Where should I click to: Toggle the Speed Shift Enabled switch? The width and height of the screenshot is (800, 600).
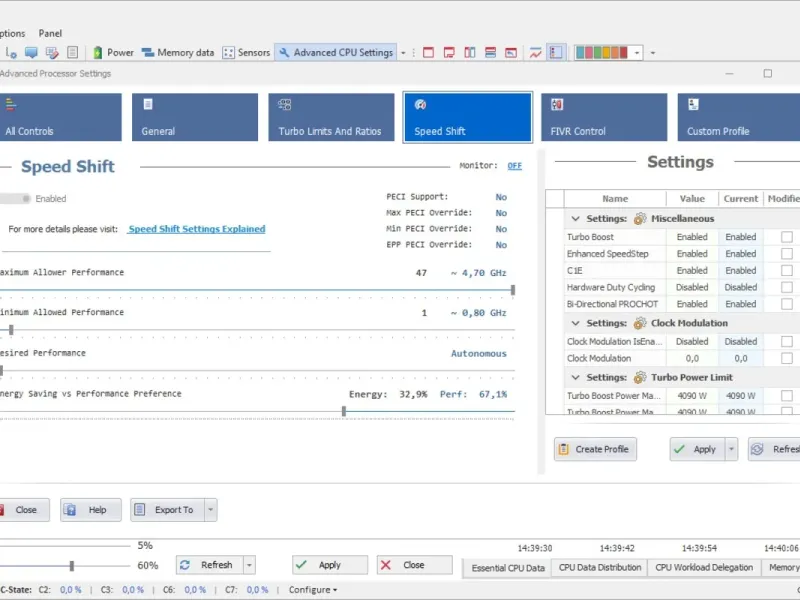[x=15, y=198]
